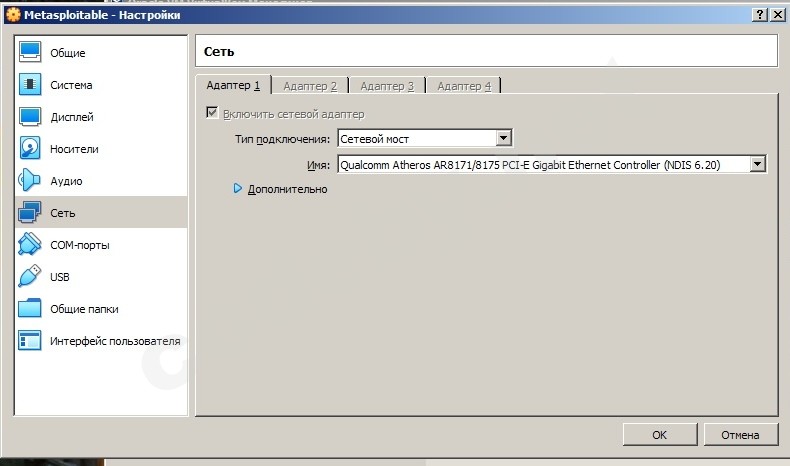Switch to the Адаптер 1 tab
This screenshot has width=790, height=466.
pos(233,85)
